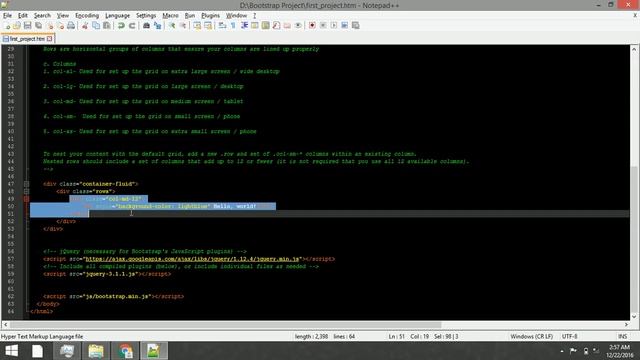Toggle INS insert mode indicator

622,336
